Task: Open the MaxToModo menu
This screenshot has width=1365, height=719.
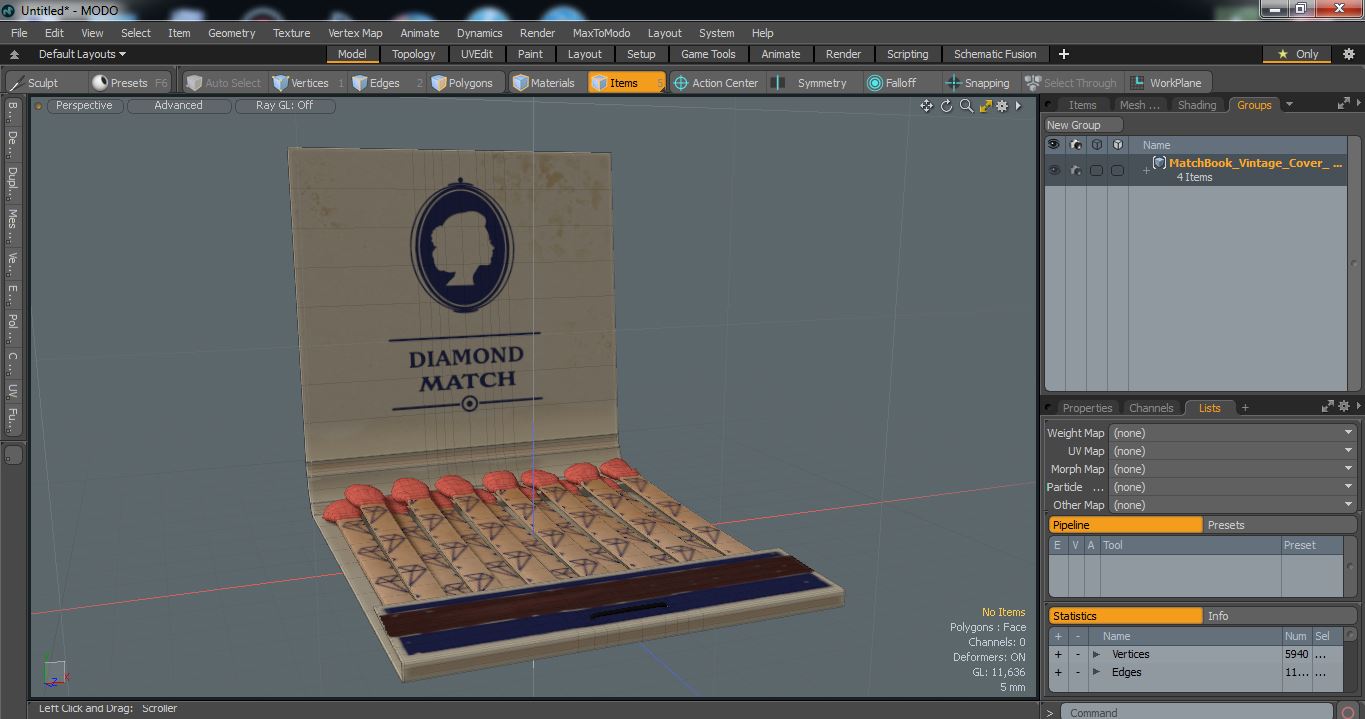Action: [x=601, y=33]
